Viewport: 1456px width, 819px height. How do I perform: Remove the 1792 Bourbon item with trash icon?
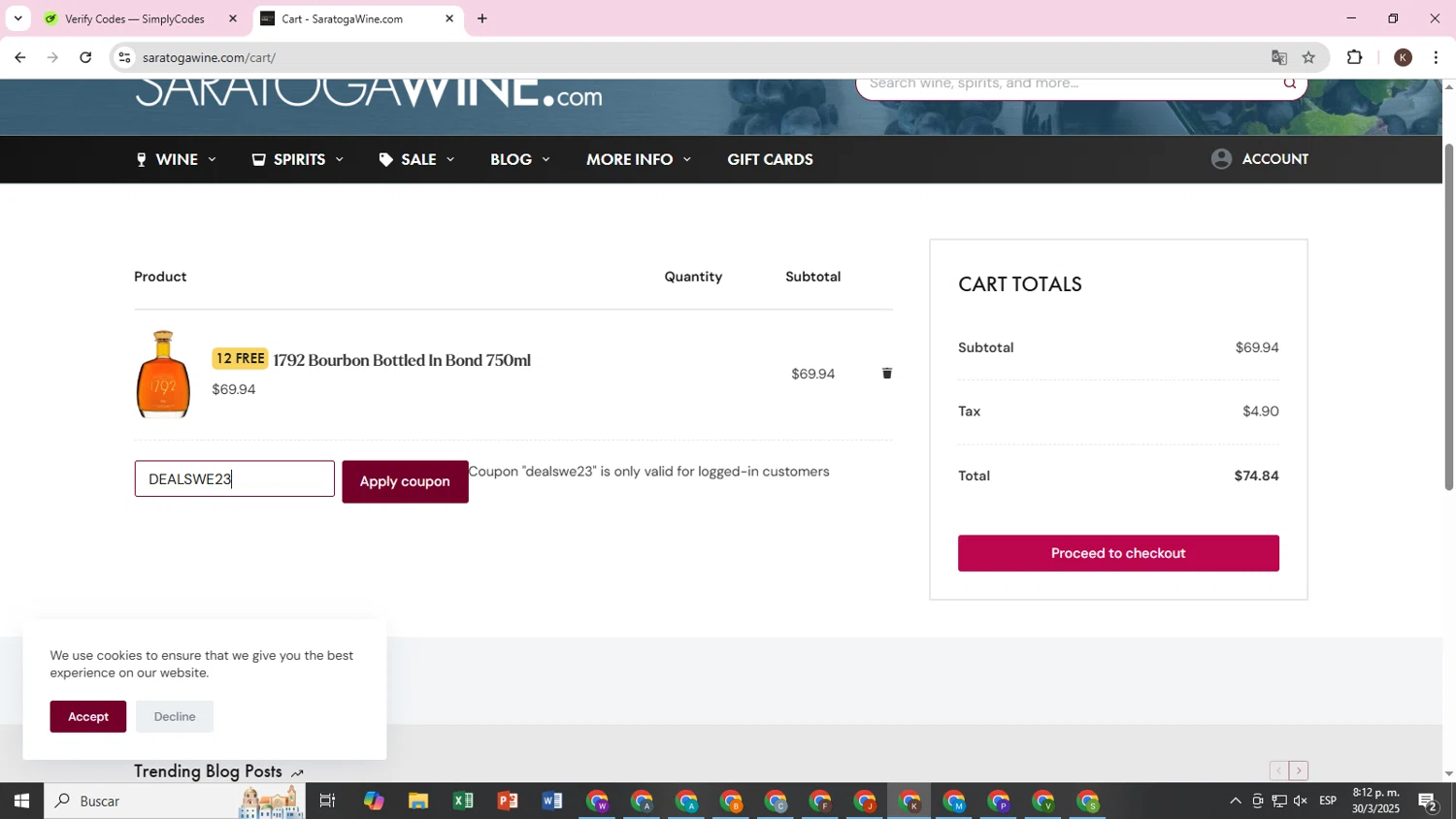click(886, 374)
